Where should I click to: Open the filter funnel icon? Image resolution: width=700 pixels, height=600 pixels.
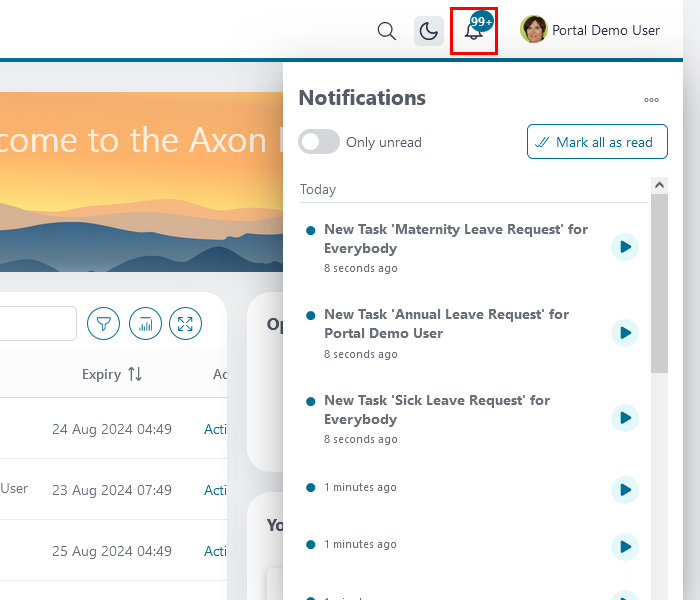click(104, 324)
